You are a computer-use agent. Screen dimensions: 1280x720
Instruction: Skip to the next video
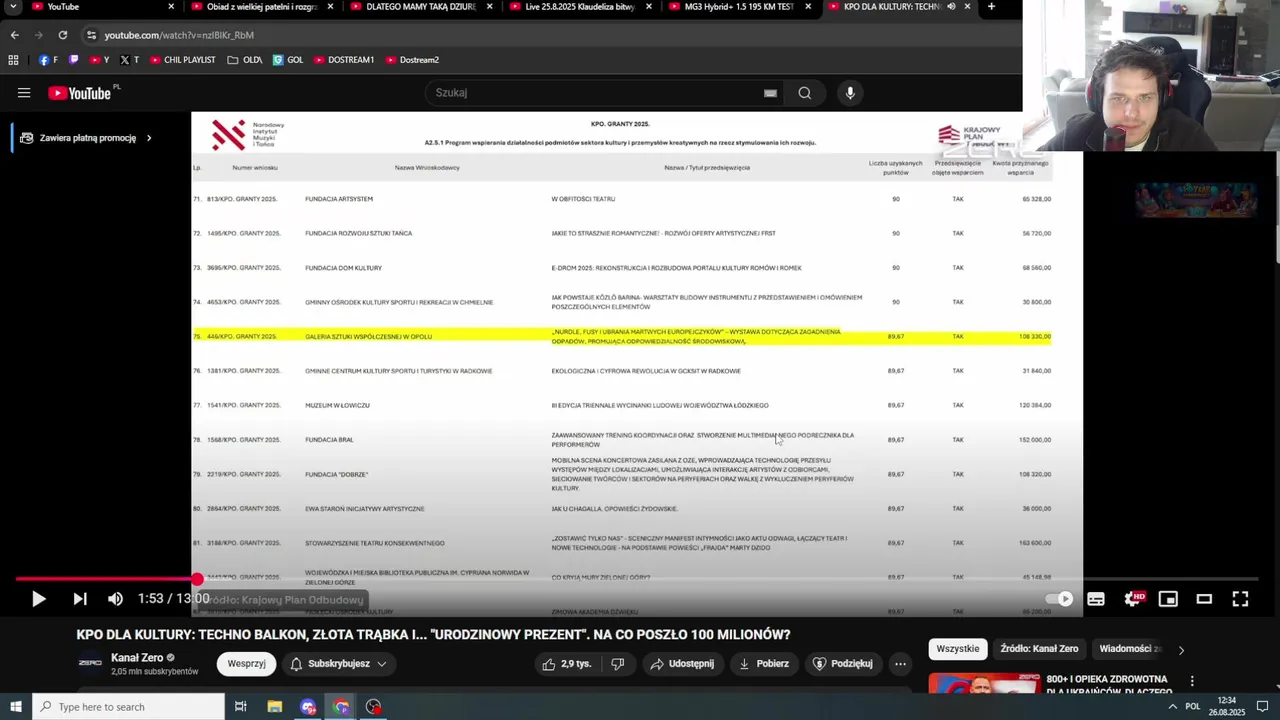(x=80, y=599)
